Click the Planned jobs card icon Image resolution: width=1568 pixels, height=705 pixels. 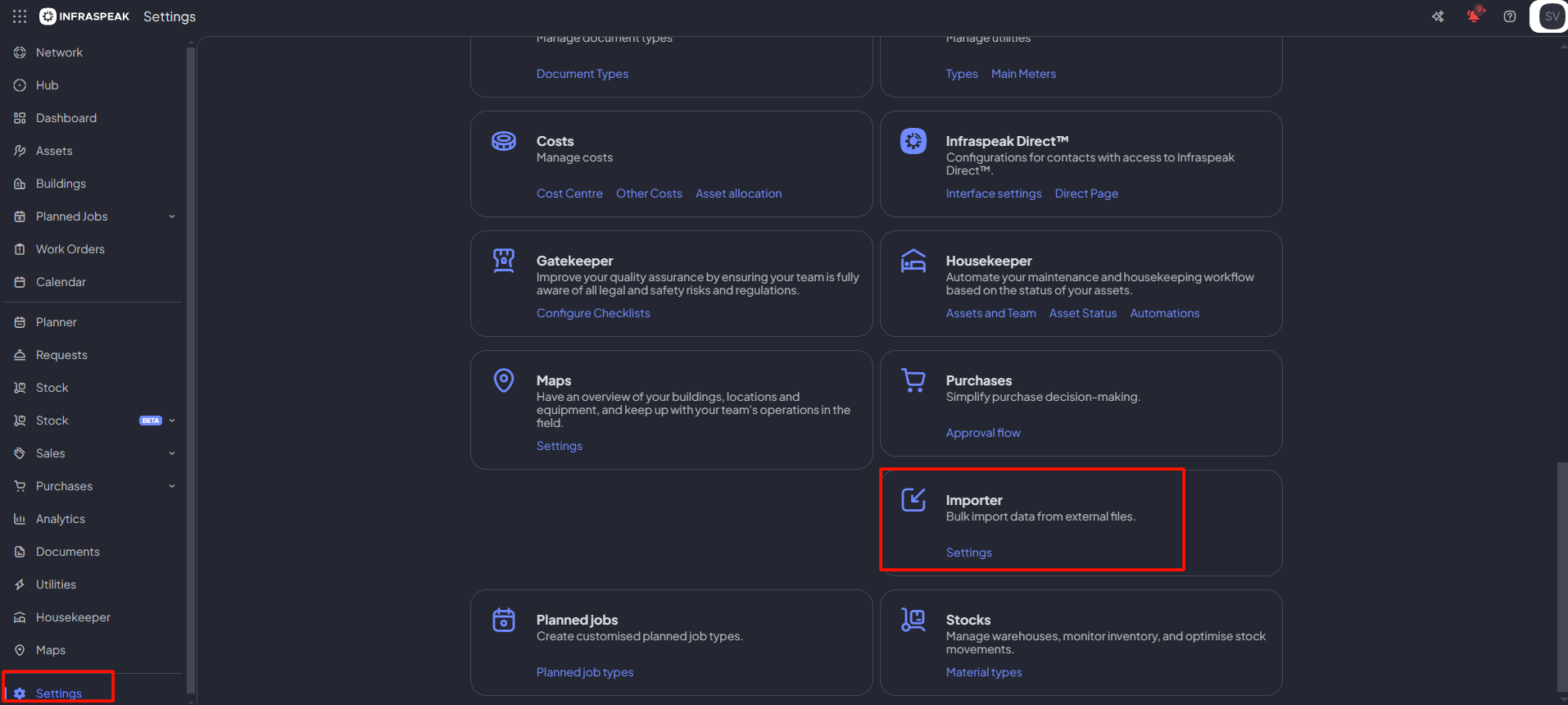coord(504,620)
